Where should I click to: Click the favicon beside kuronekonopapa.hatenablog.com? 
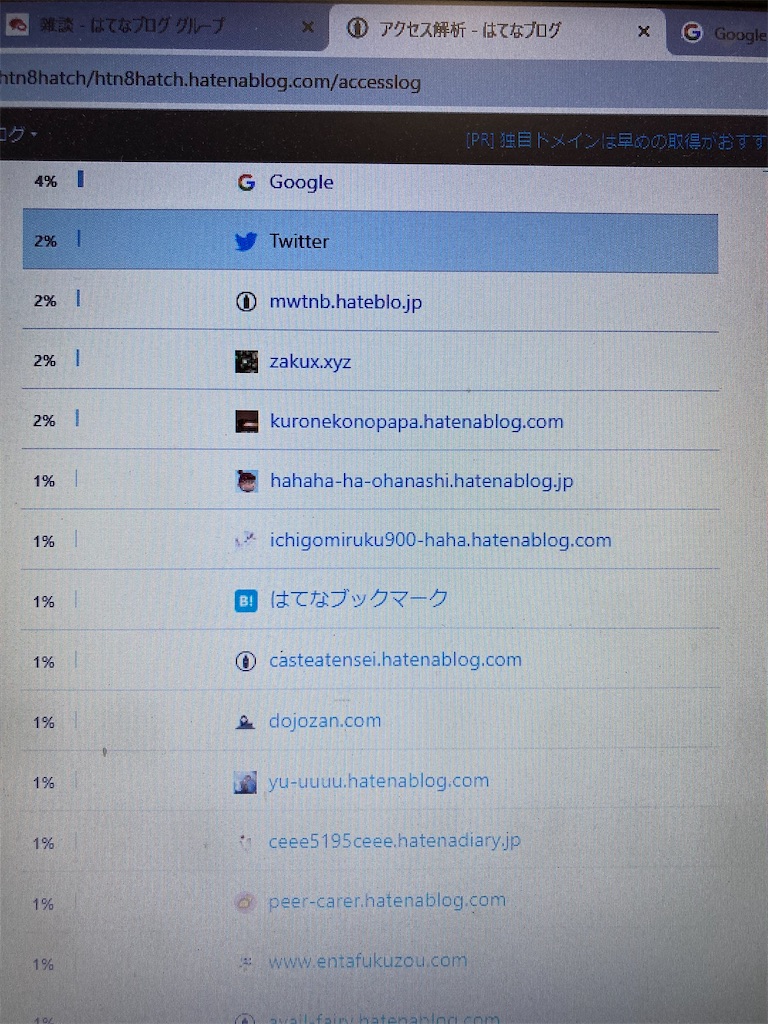246,421
